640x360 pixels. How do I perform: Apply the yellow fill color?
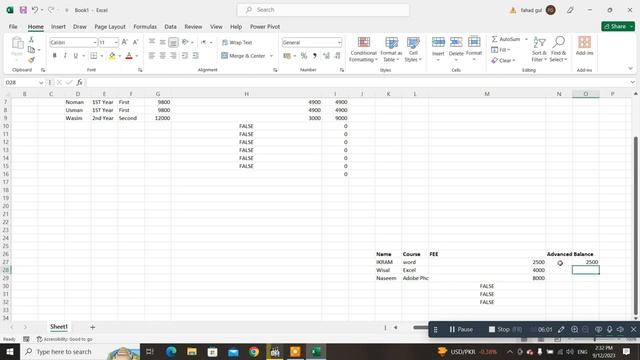[112, 56]
